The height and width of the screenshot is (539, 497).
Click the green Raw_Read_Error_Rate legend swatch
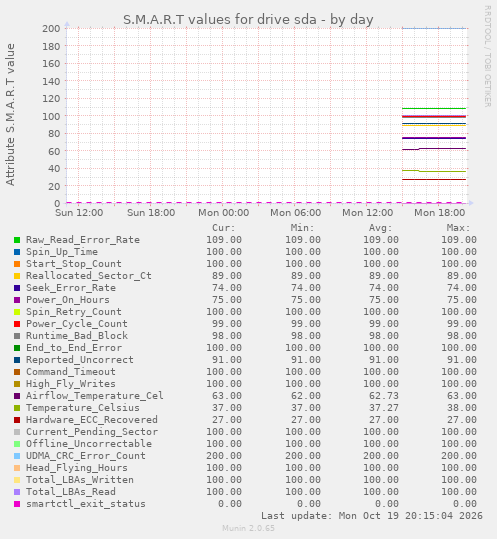click(17, 240)
